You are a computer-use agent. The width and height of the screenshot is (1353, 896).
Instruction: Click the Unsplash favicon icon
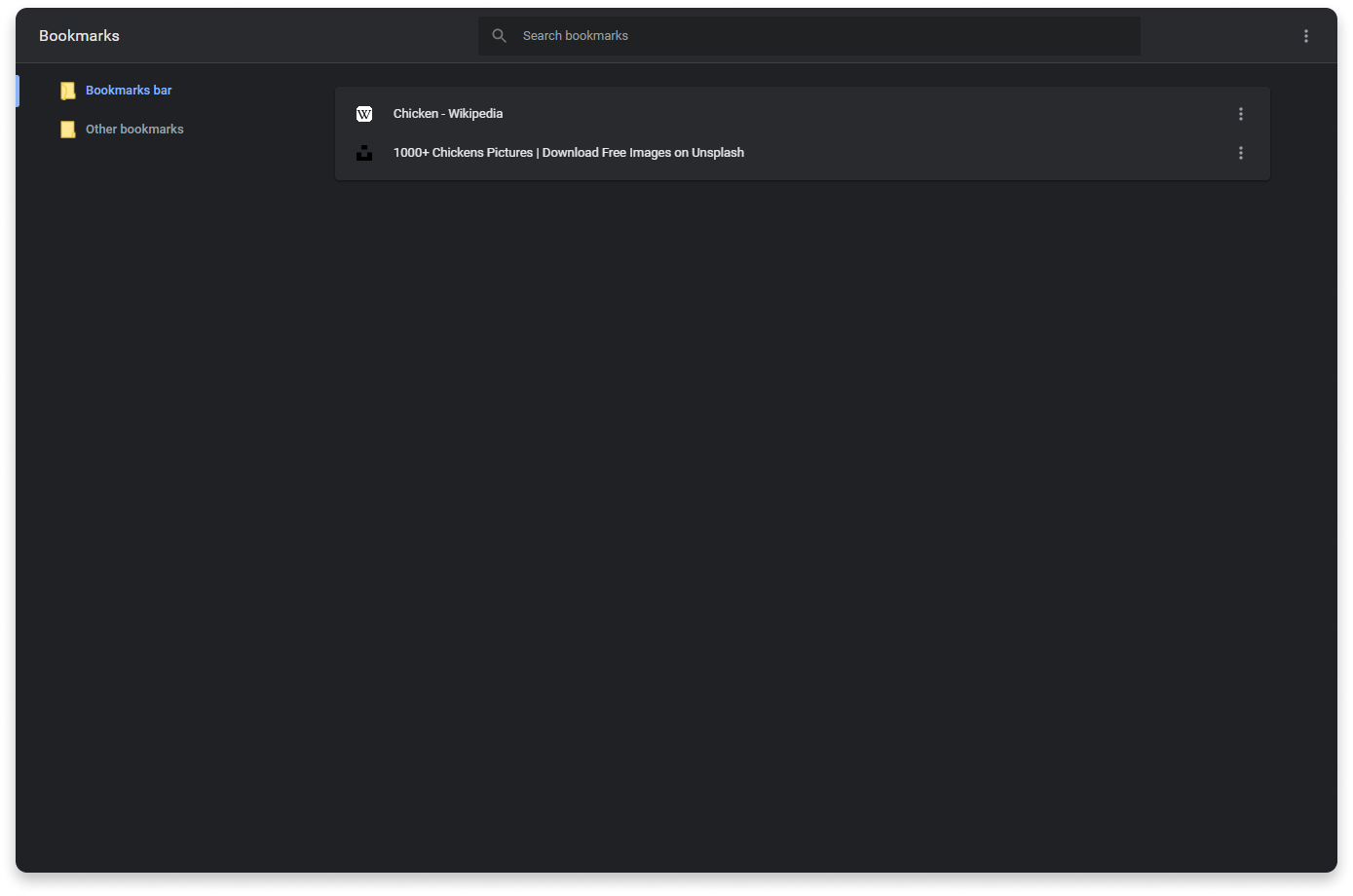tap(363, 152)
